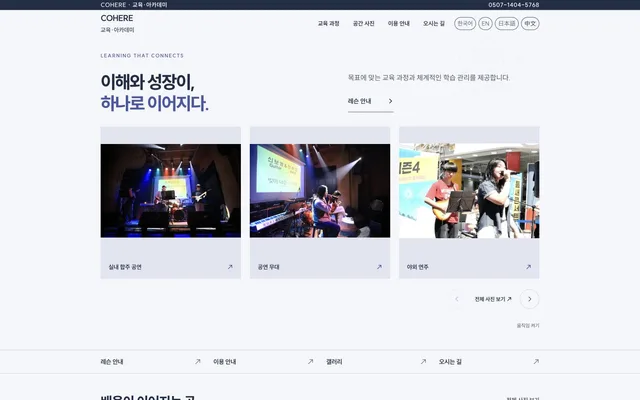This screenshot has height=400, width=640.
Task: Switch language to EN
Action: [485, 24]
